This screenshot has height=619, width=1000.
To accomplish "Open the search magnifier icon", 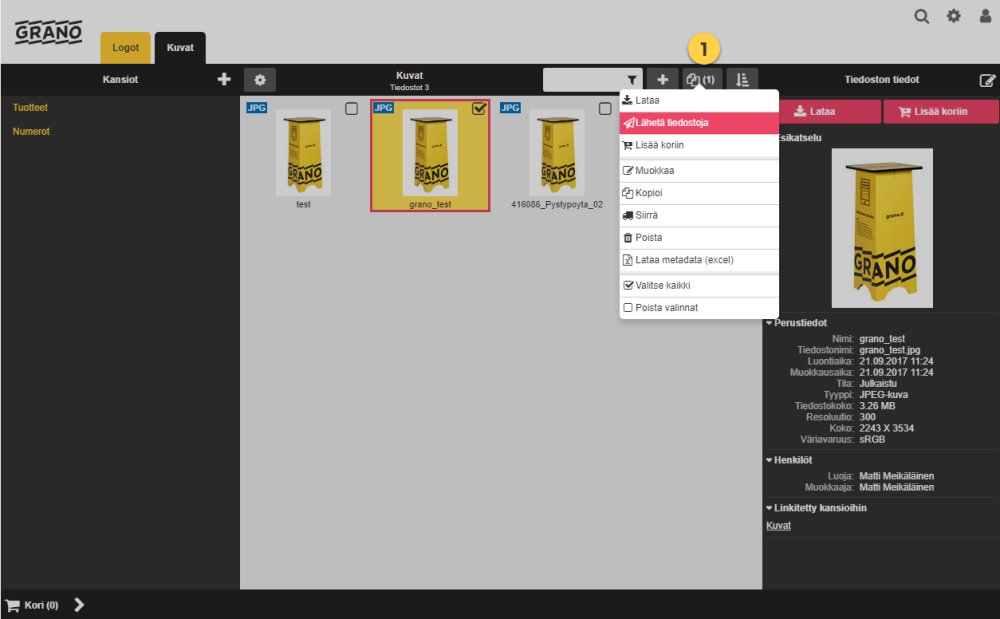I will pos(921,17).
